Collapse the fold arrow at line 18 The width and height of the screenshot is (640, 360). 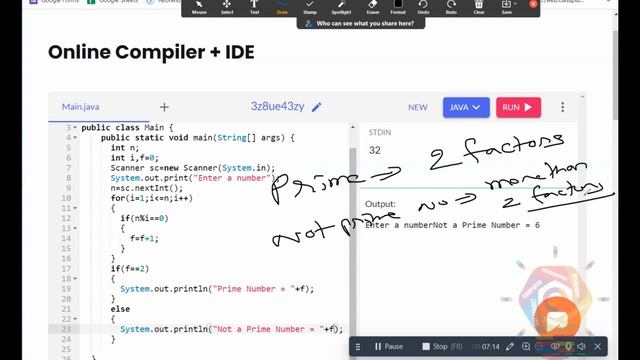[x=75, y=279]
